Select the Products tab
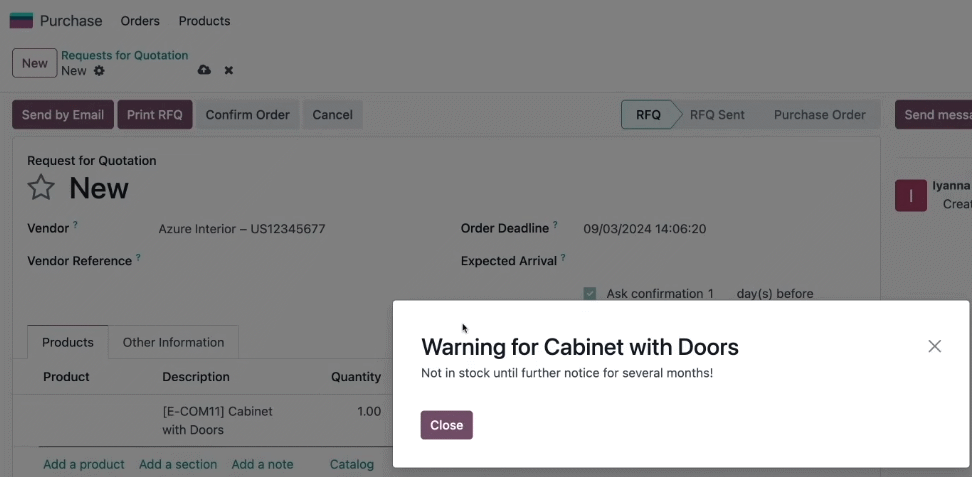Image resolution: width=972 pixels, height=477 pixels. pos(68,342)
